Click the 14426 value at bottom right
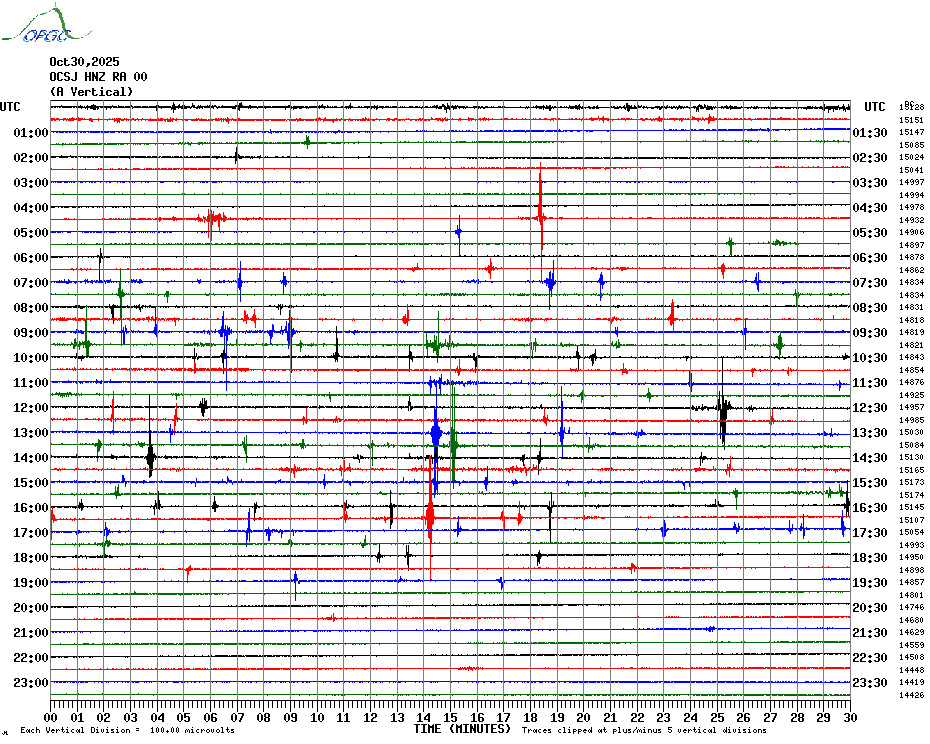930x744 pixels. pyautogui.click(x=911, y=695)
